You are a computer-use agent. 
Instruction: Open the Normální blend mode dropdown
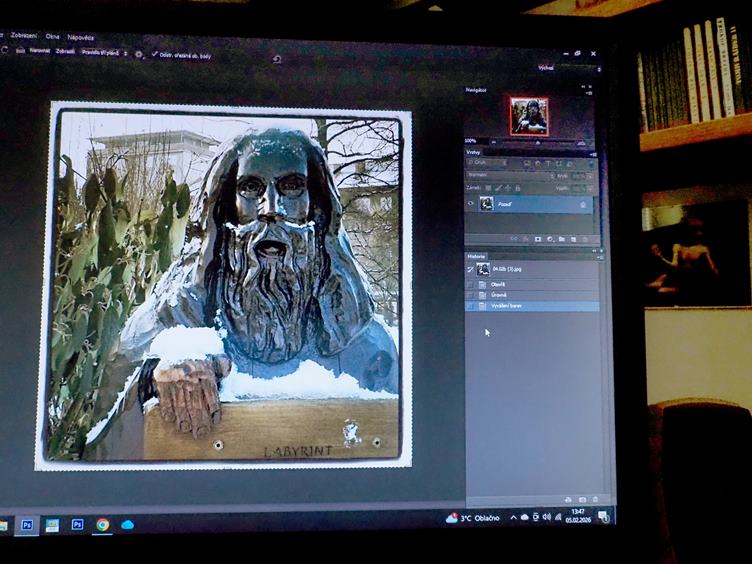500,174
